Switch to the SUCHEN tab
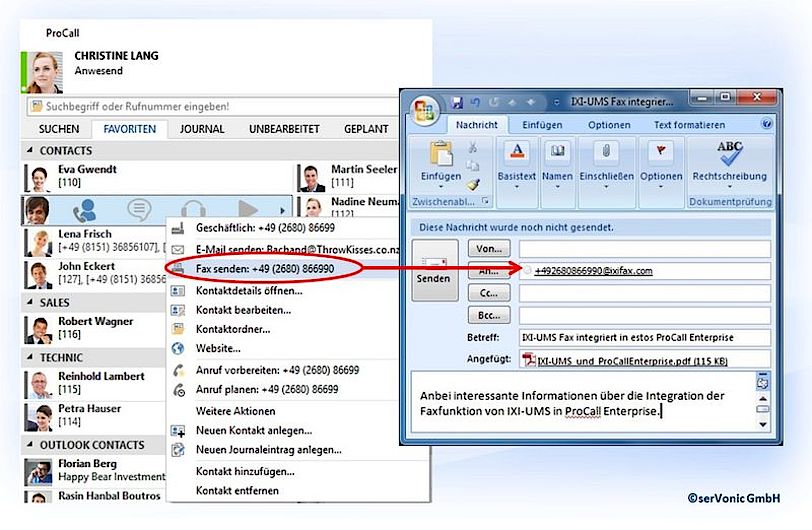812x530 pixels. click(59, 129)
